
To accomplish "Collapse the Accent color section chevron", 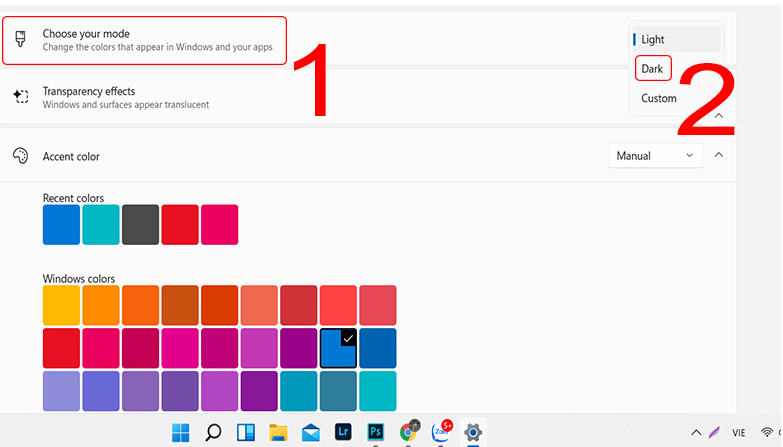I will point(719,155).
